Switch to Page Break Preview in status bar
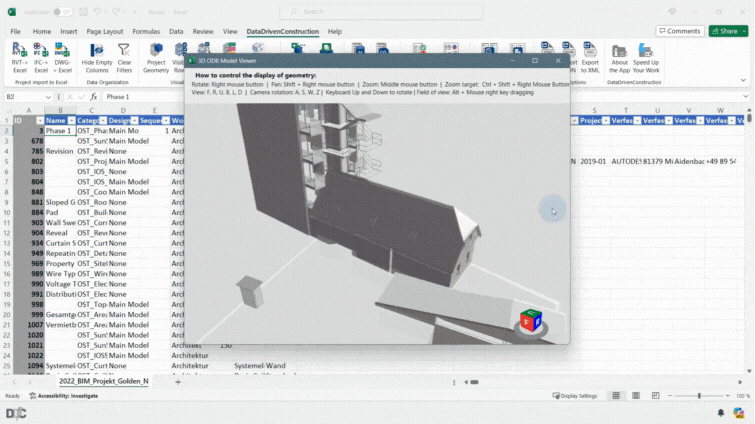 tap(655, 396)
